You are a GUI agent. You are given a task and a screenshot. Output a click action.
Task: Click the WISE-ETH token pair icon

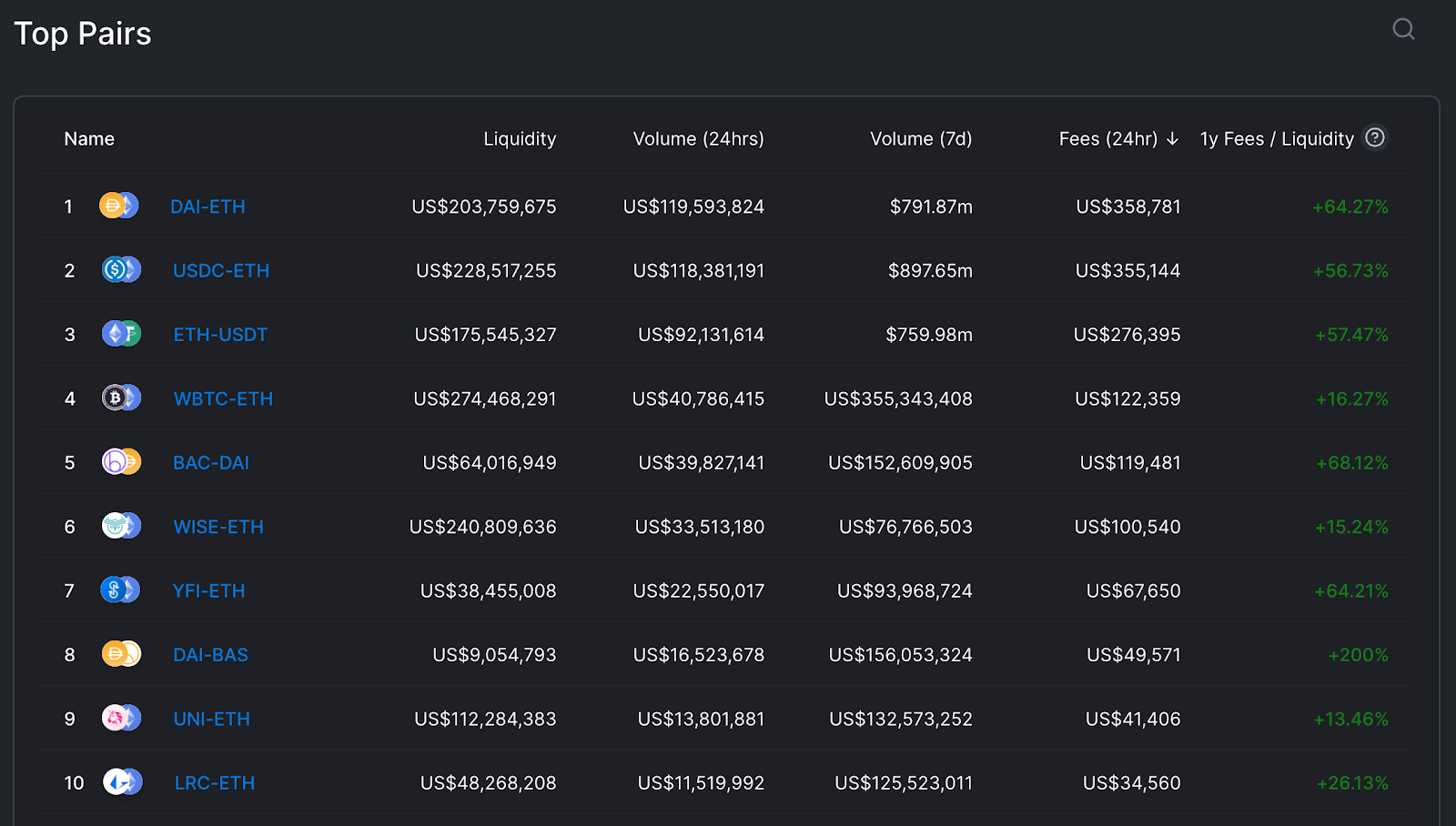click(121, 526)
